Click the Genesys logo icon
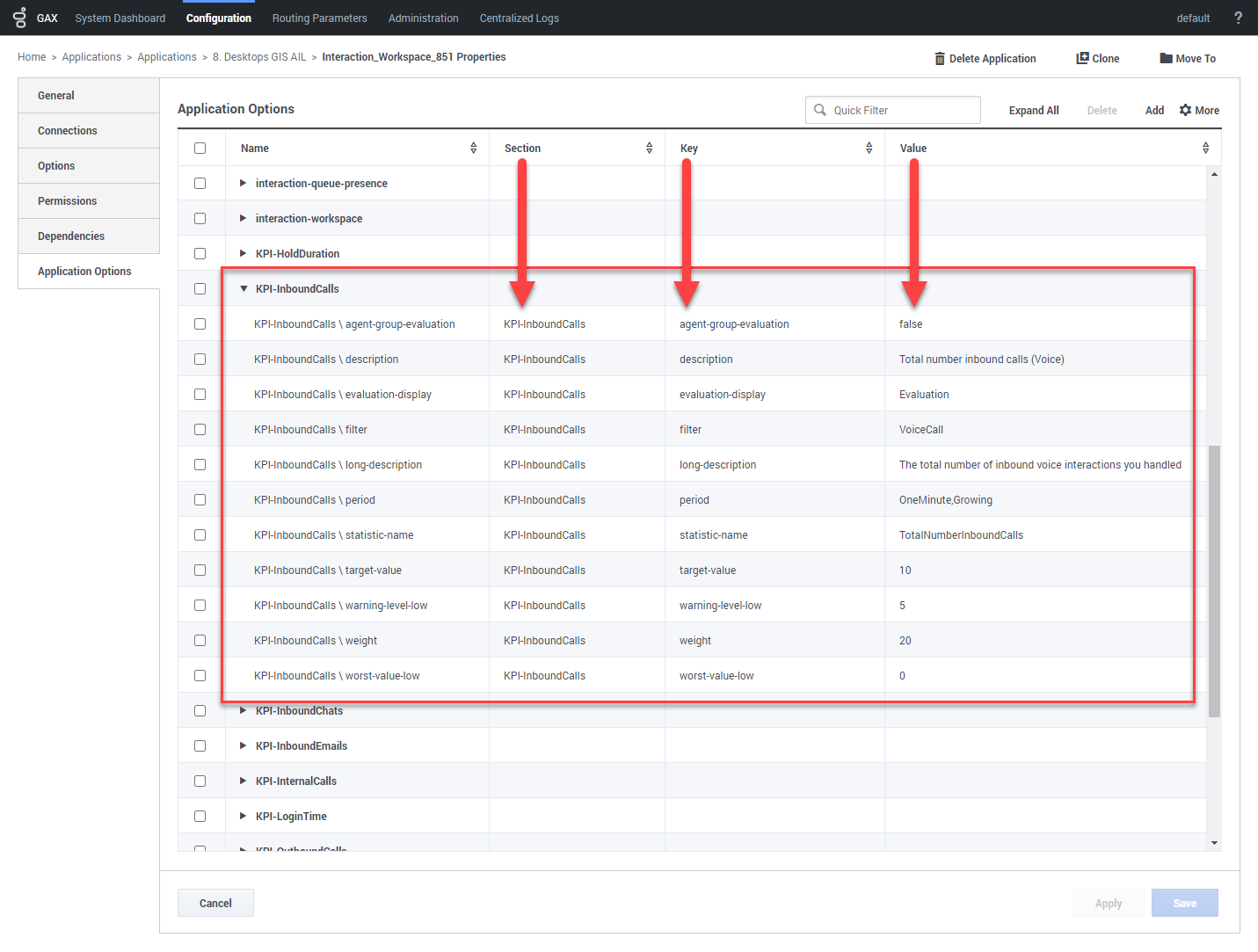Image resolution: width=1258 pixels, height=952 pixels. point(19,18)
